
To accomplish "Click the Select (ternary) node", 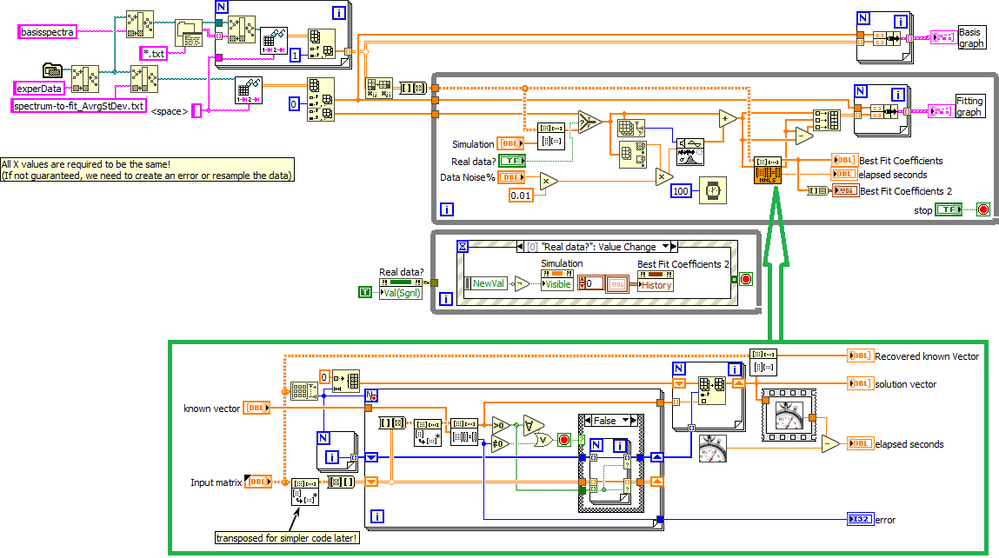I will click(590, 121).
